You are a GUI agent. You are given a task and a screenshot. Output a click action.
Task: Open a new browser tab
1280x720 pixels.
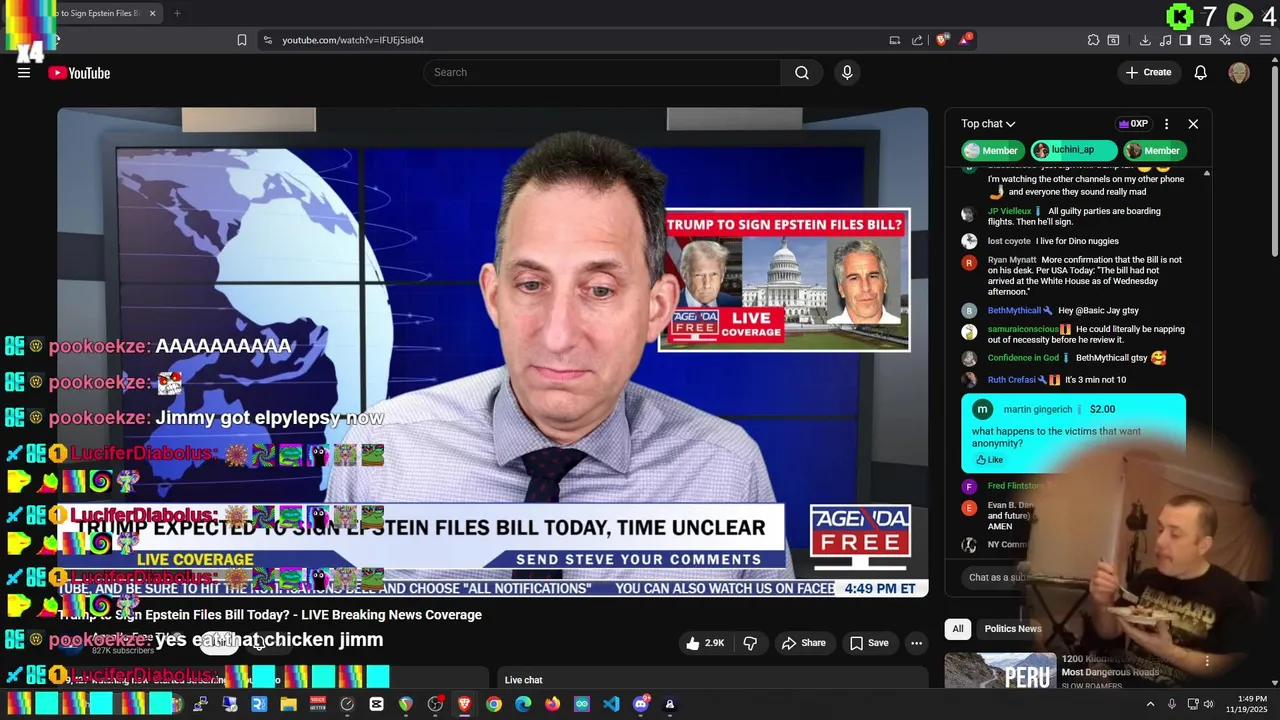point(177,13)
